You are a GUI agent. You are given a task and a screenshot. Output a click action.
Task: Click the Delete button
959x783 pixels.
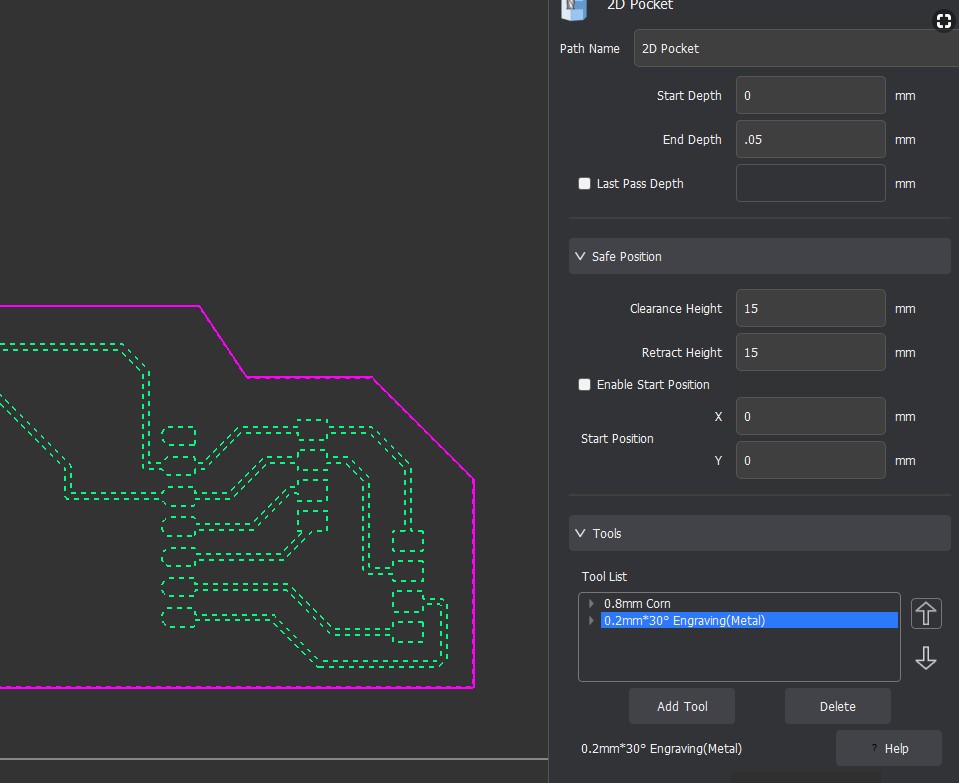(x=837, y=706)
